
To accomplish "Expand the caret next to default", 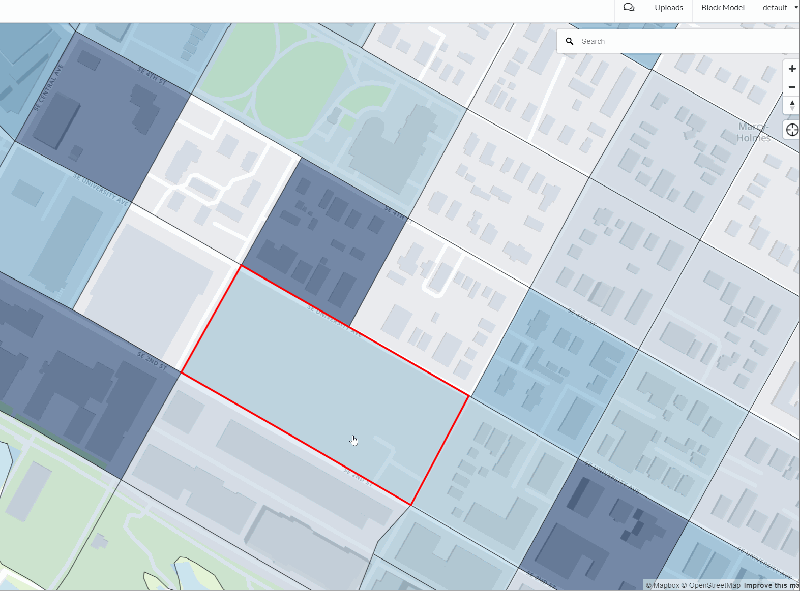I will (x=794, y=8).
